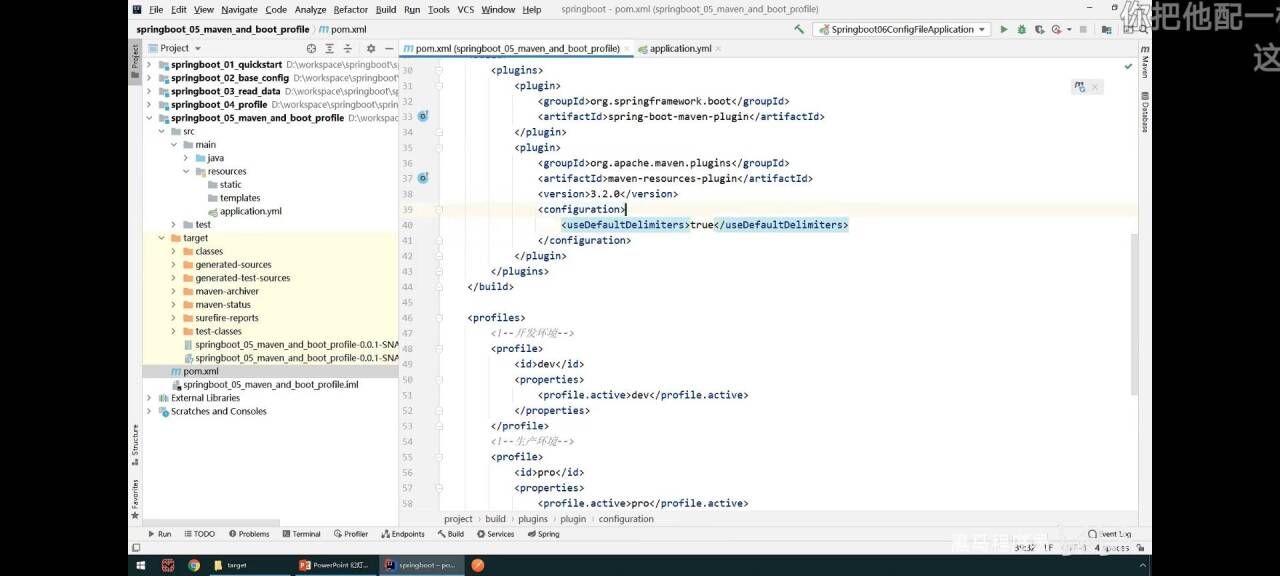Open the VCS menu

(466, 9)
